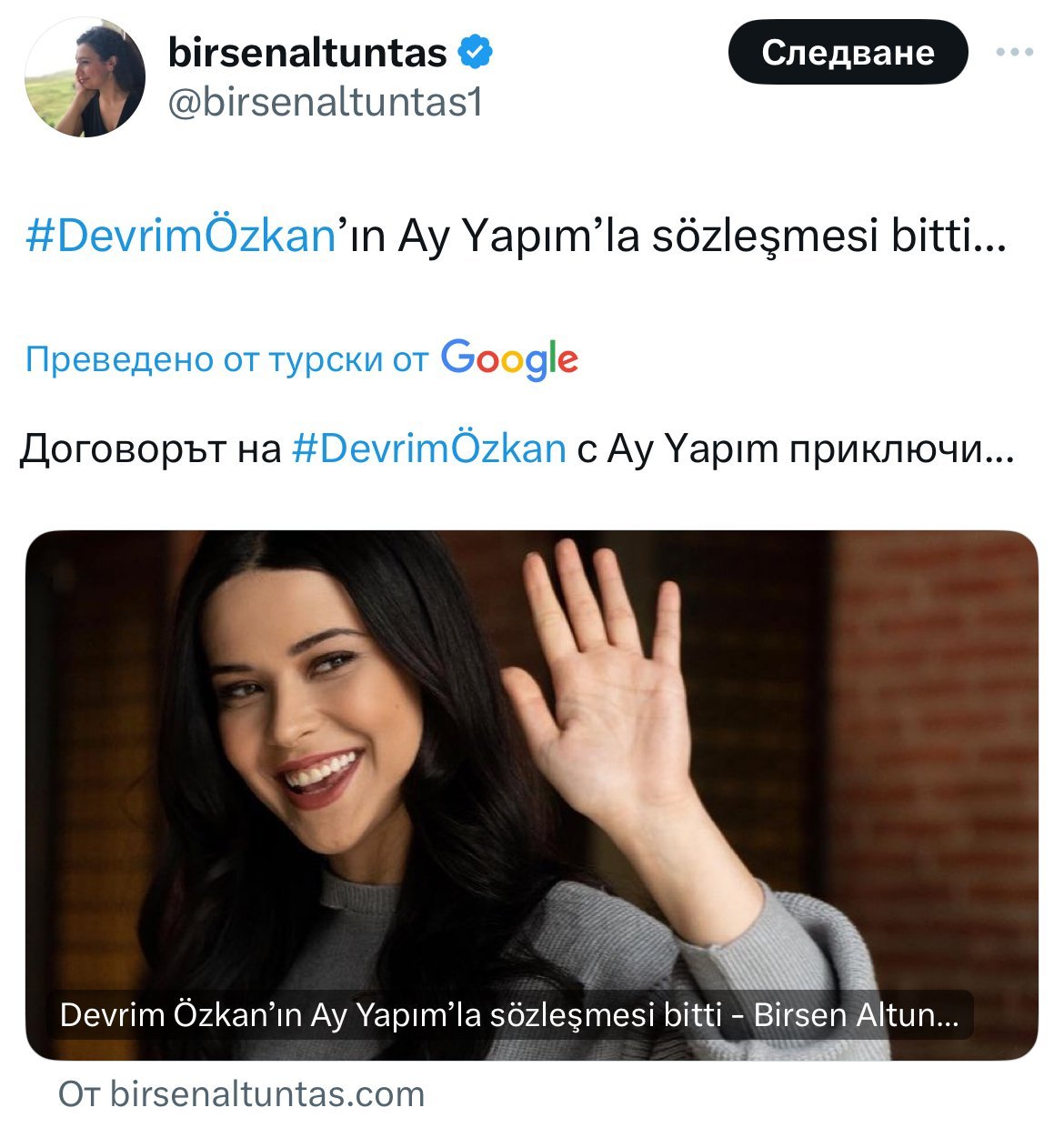Click the original Turkish tweet text
Screen dimensions: 1064x1148
[x=517, y=237]
